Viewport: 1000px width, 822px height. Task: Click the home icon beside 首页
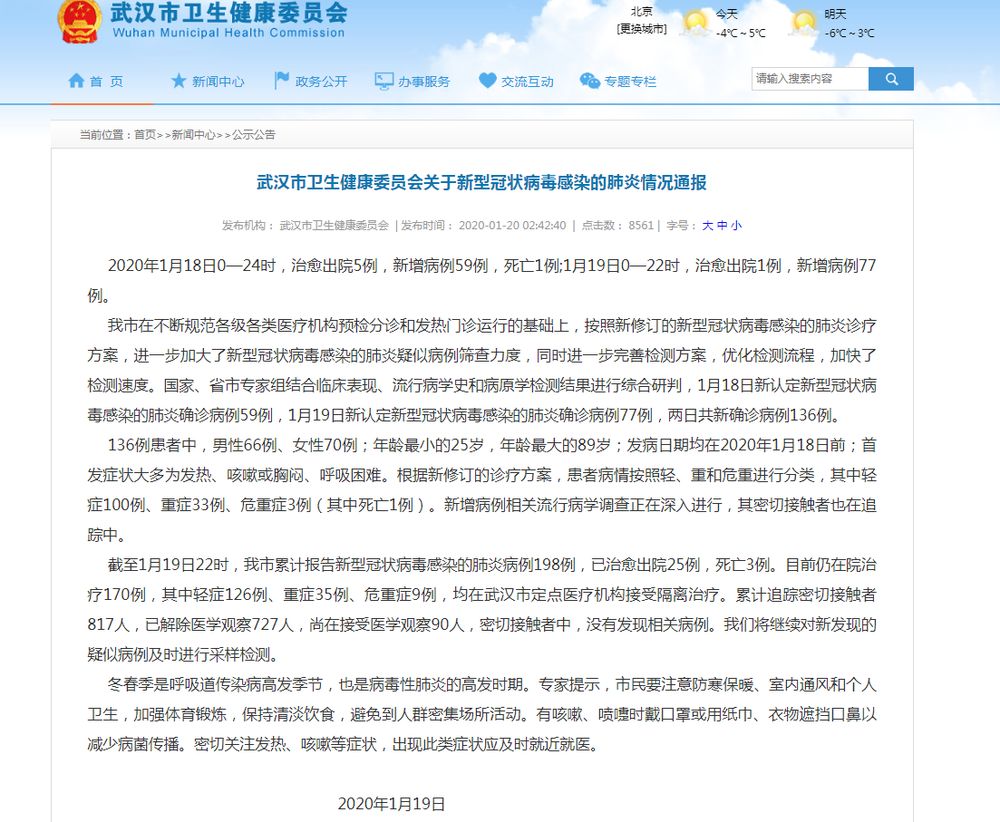76,81
